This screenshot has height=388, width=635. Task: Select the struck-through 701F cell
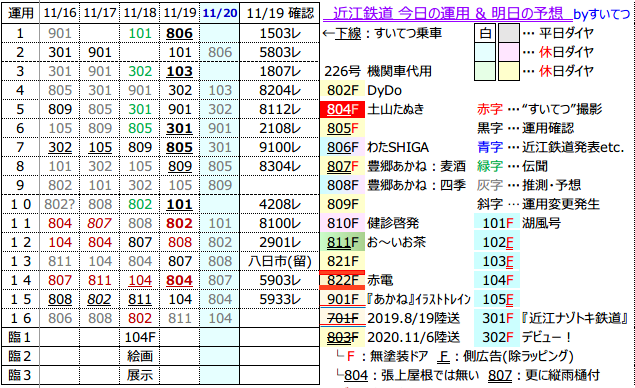point(343,318)
